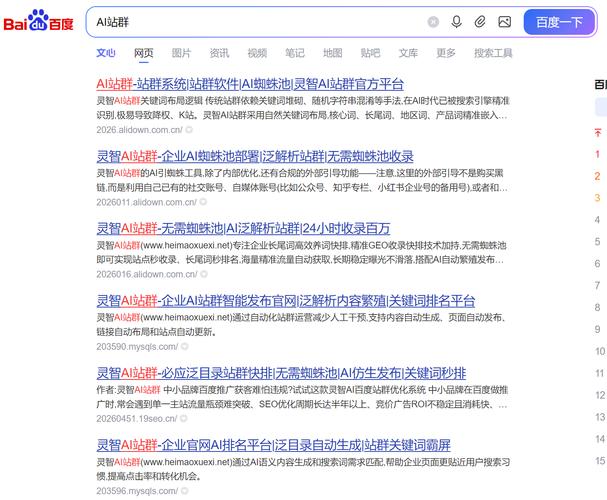Attach a file using paperclip icon
The width and height of the screenshot is (607, 500).
pyautogui.click(x=480, y=22)
